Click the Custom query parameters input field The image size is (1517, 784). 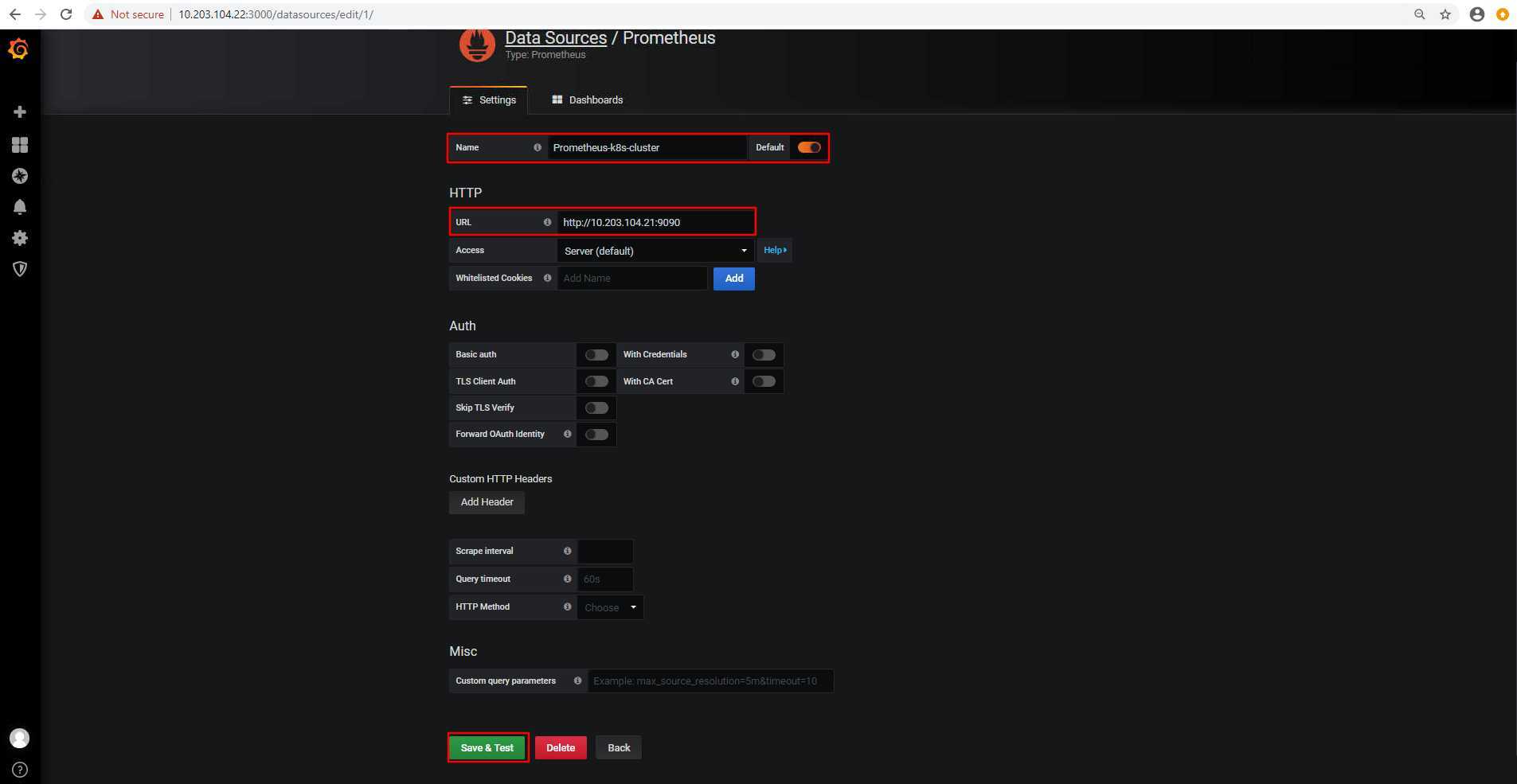[710, 681]
